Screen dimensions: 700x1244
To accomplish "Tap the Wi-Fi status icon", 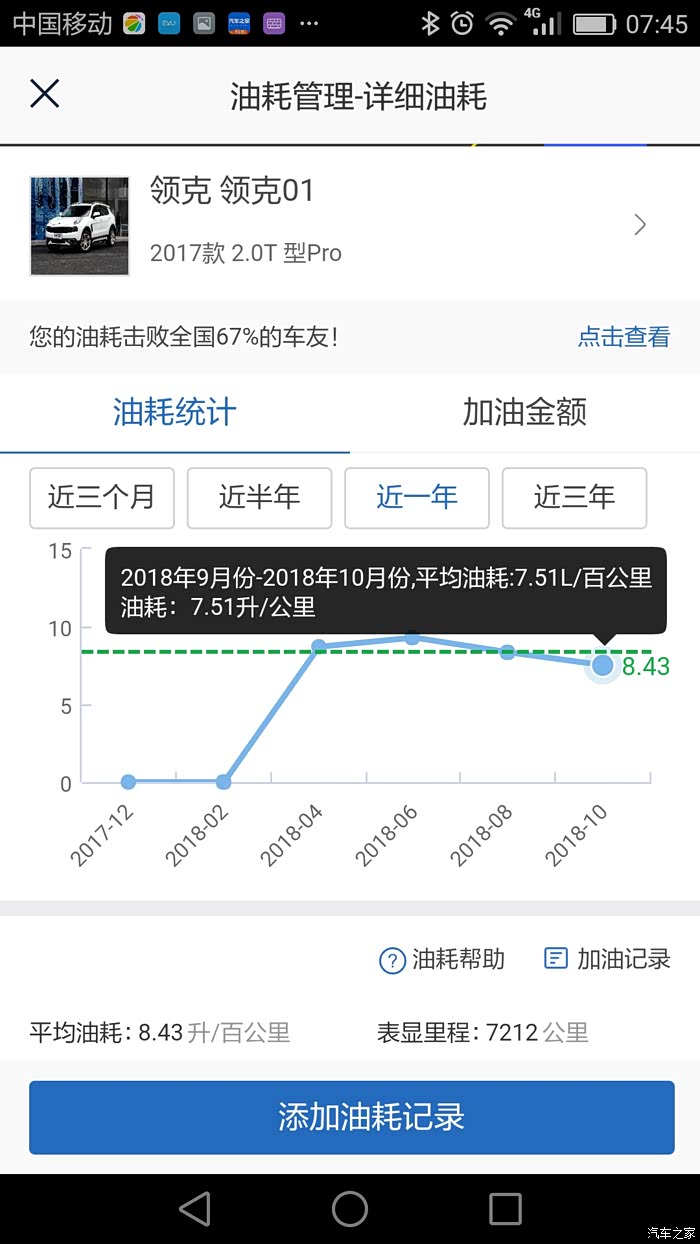I will coord(501,24).
